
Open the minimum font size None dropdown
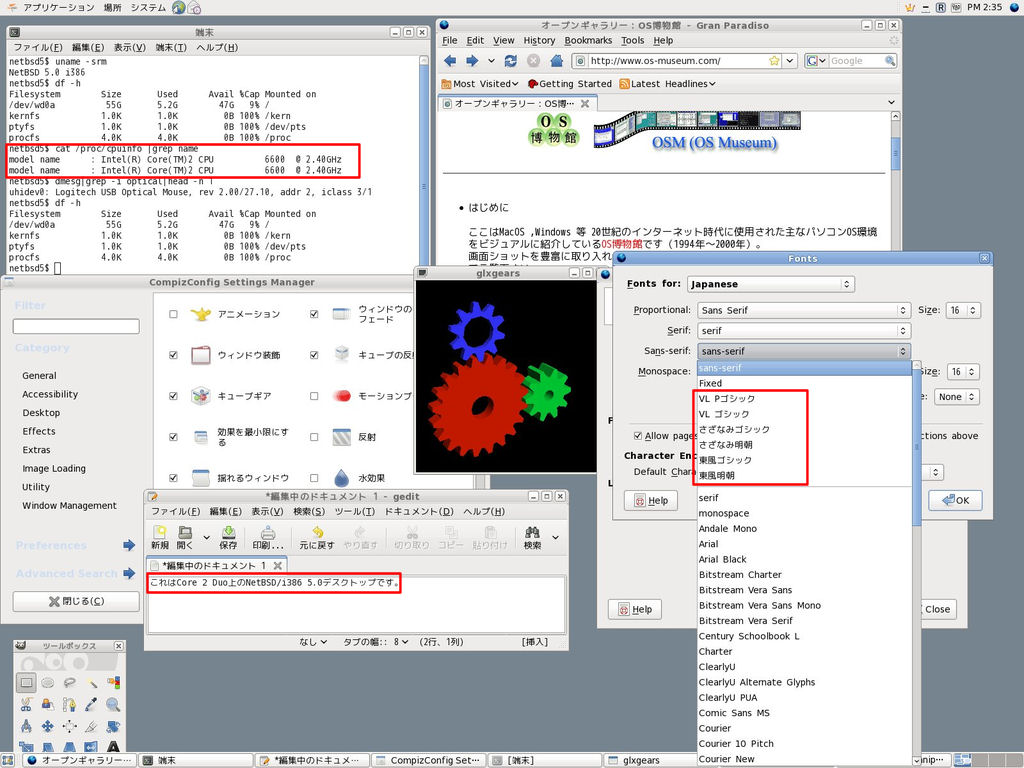[957, 397]
